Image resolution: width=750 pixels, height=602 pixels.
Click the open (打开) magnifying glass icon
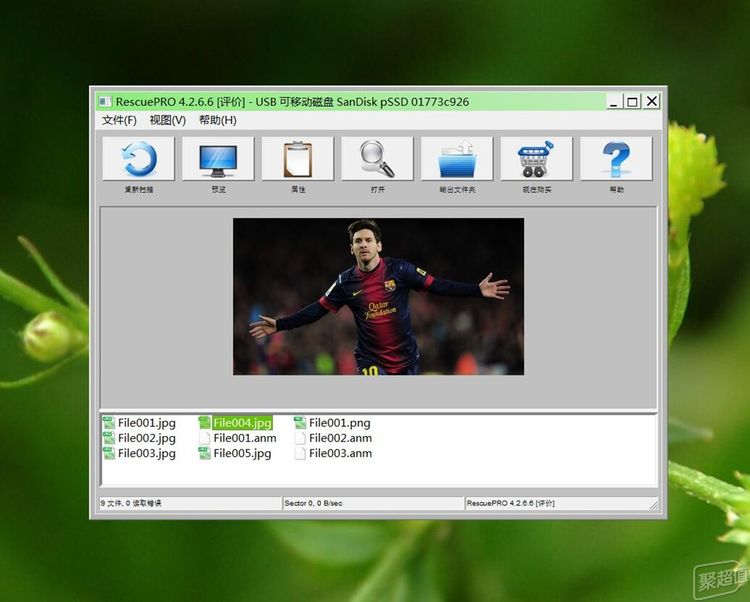coord(377,159)
